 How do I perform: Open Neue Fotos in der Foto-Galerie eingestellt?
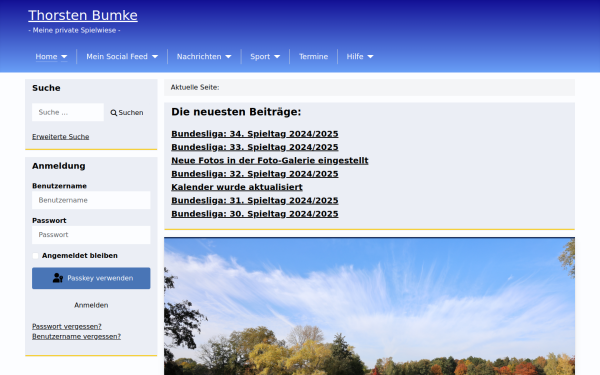[x=270, y=161]
